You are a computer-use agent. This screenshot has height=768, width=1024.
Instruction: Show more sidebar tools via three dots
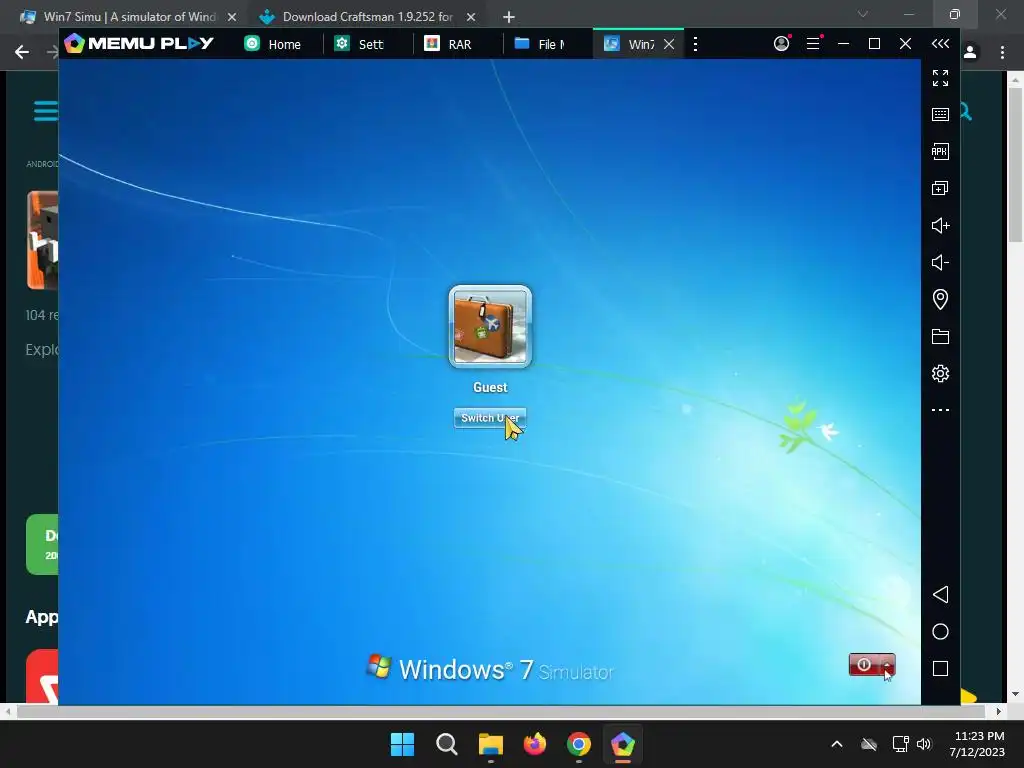(x=940, y=410)
